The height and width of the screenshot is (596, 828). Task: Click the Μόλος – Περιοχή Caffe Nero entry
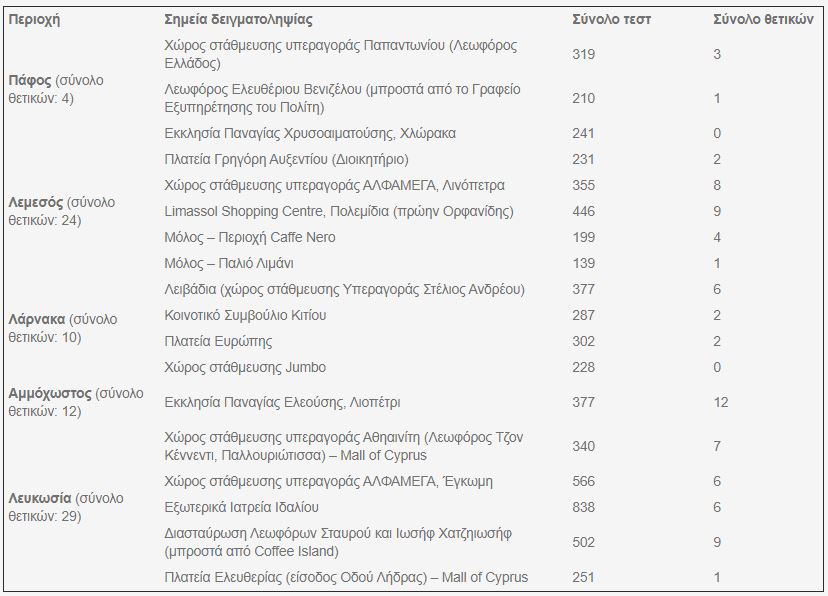(250, 238)
